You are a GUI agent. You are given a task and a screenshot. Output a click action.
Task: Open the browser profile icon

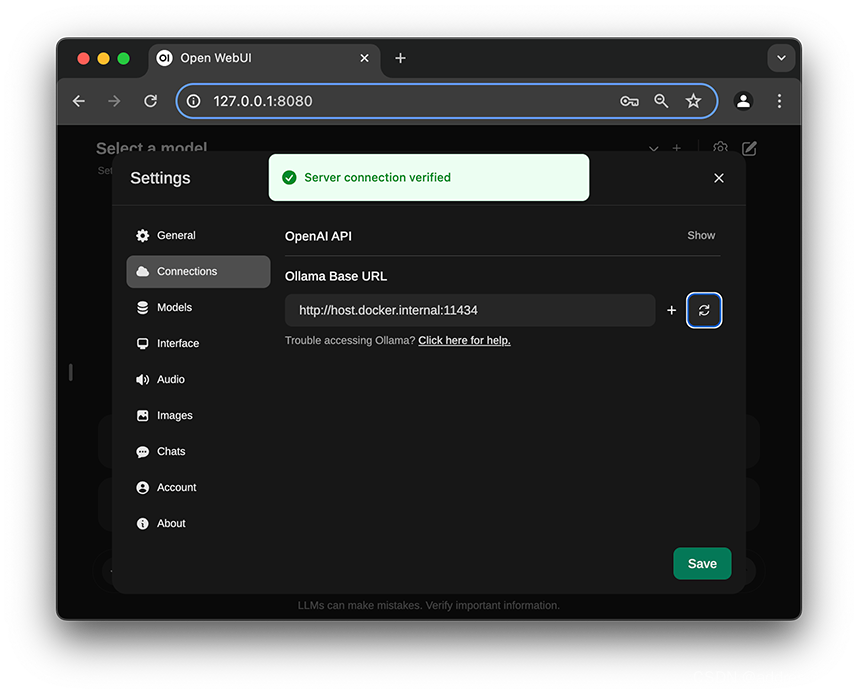coord(743,101)
